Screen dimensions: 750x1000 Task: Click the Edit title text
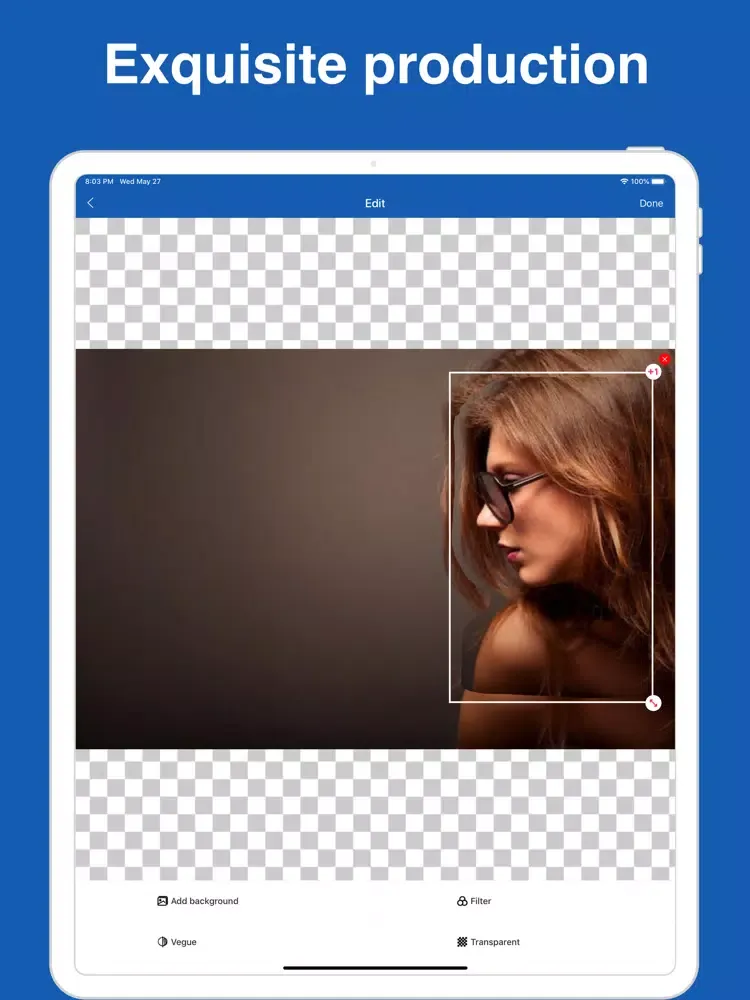click(x=375, y=203)
